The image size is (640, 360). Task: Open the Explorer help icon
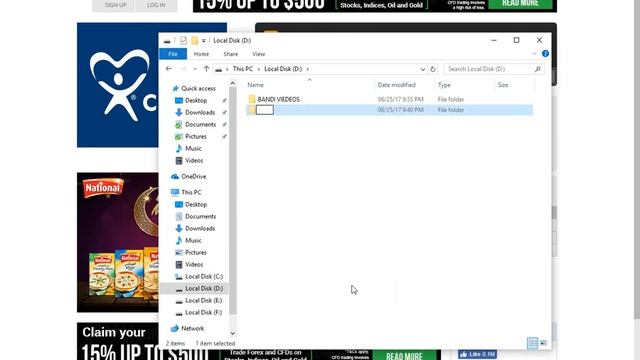coord(545,53)
